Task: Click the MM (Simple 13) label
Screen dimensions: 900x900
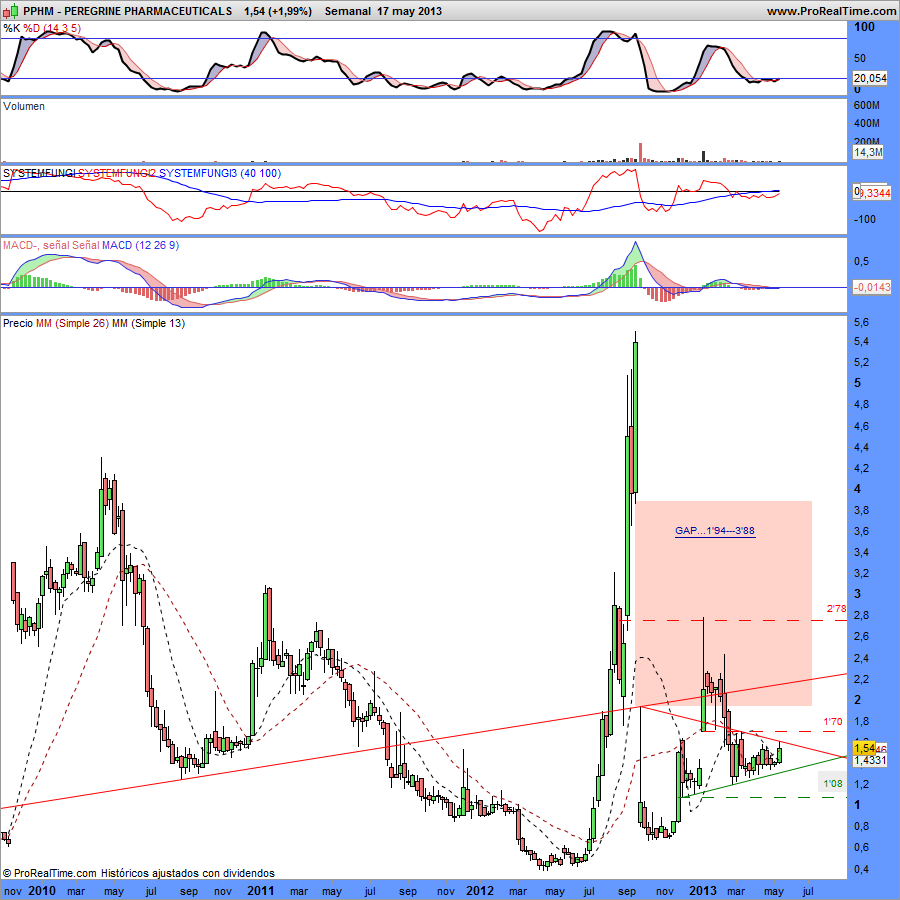Action: pos(149,323)
